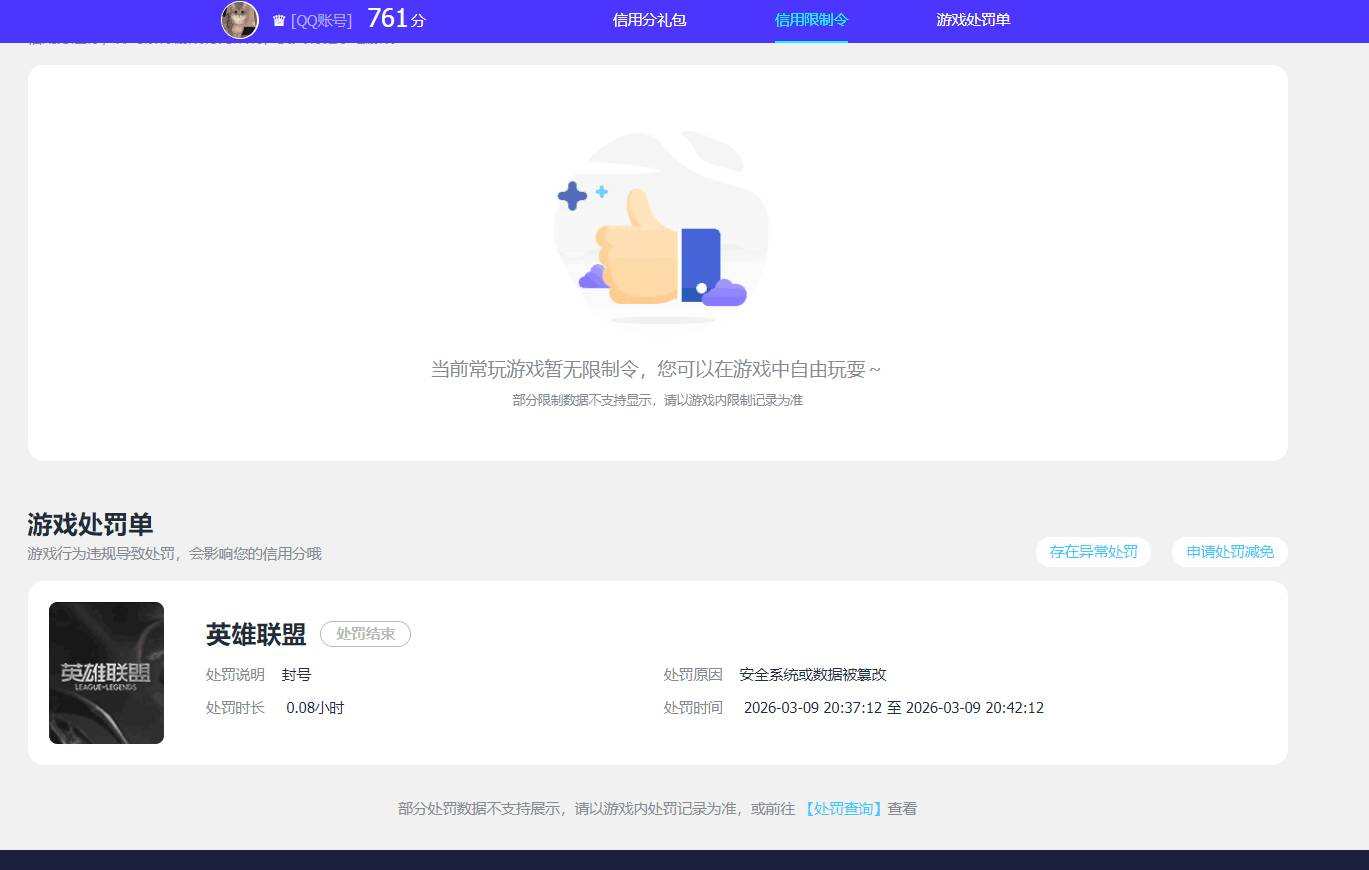Click the 处罚说明 label
This screenshot has width=1369, height=870.
click(235, 675)
